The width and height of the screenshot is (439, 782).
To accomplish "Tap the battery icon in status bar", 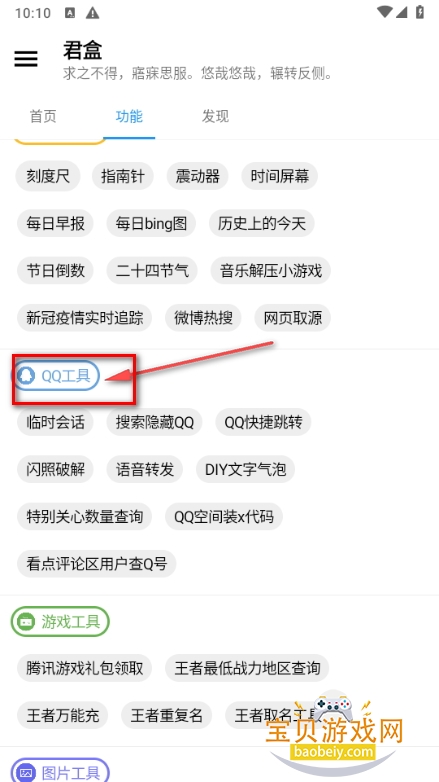I will click(x=420, y=12).
